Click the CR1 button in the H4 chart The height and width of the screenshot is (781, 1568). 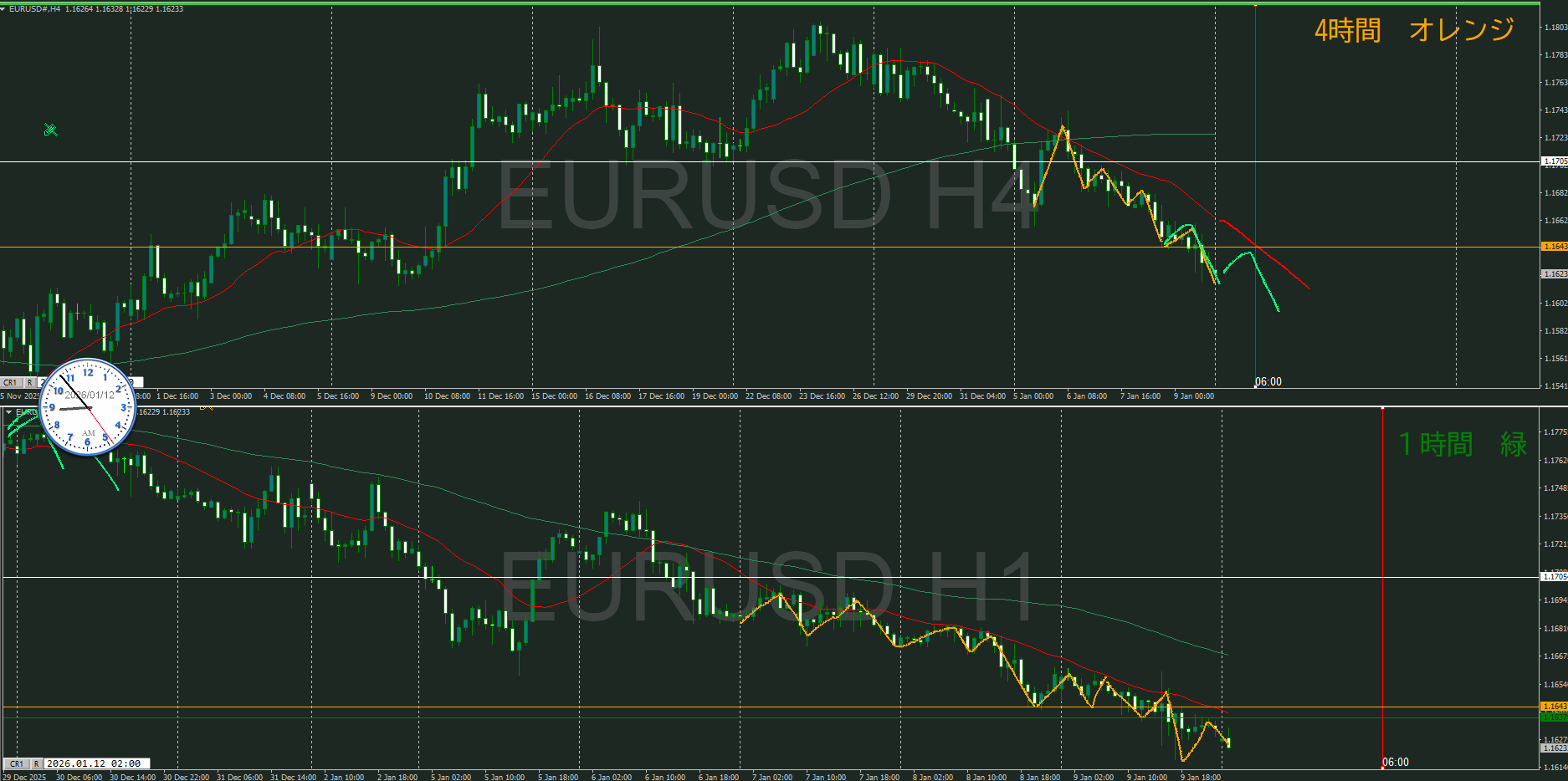coord(11,382)
